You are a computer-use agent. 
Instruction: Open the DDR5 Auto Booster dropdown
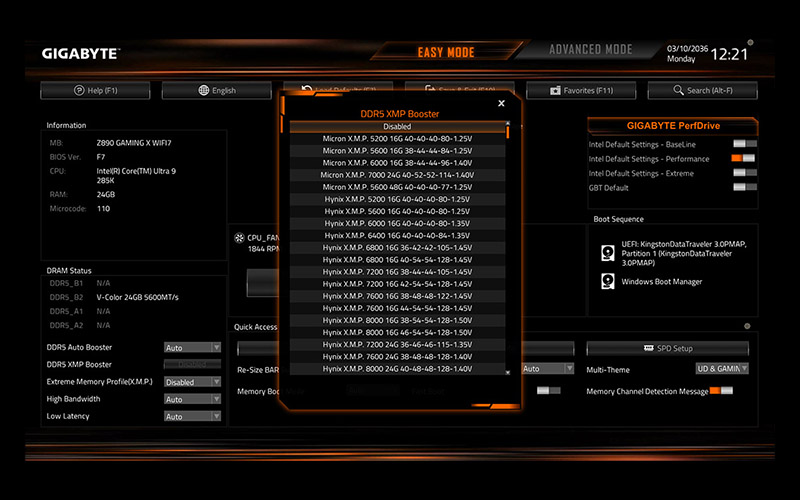[x=192, y=347]
